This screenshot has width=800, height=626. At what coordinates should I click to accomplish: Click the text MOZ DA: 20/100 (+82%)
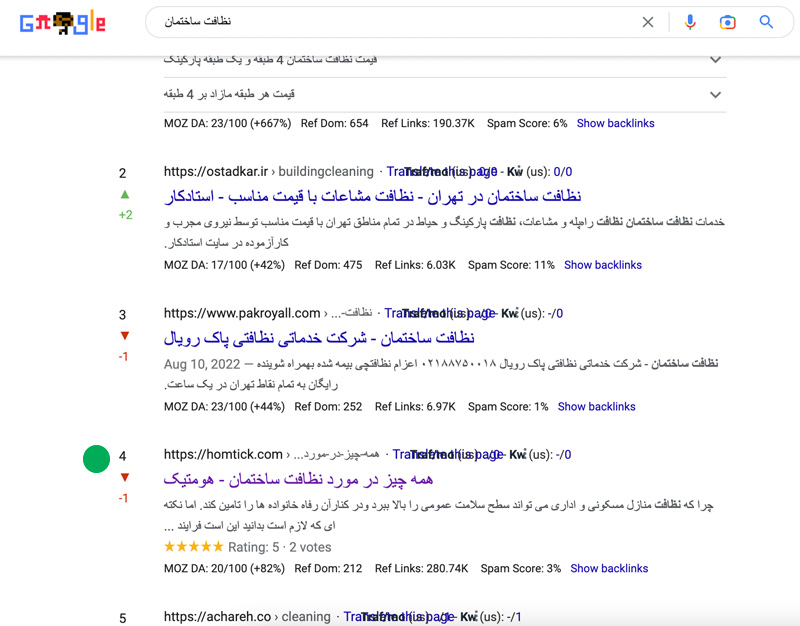224,568
